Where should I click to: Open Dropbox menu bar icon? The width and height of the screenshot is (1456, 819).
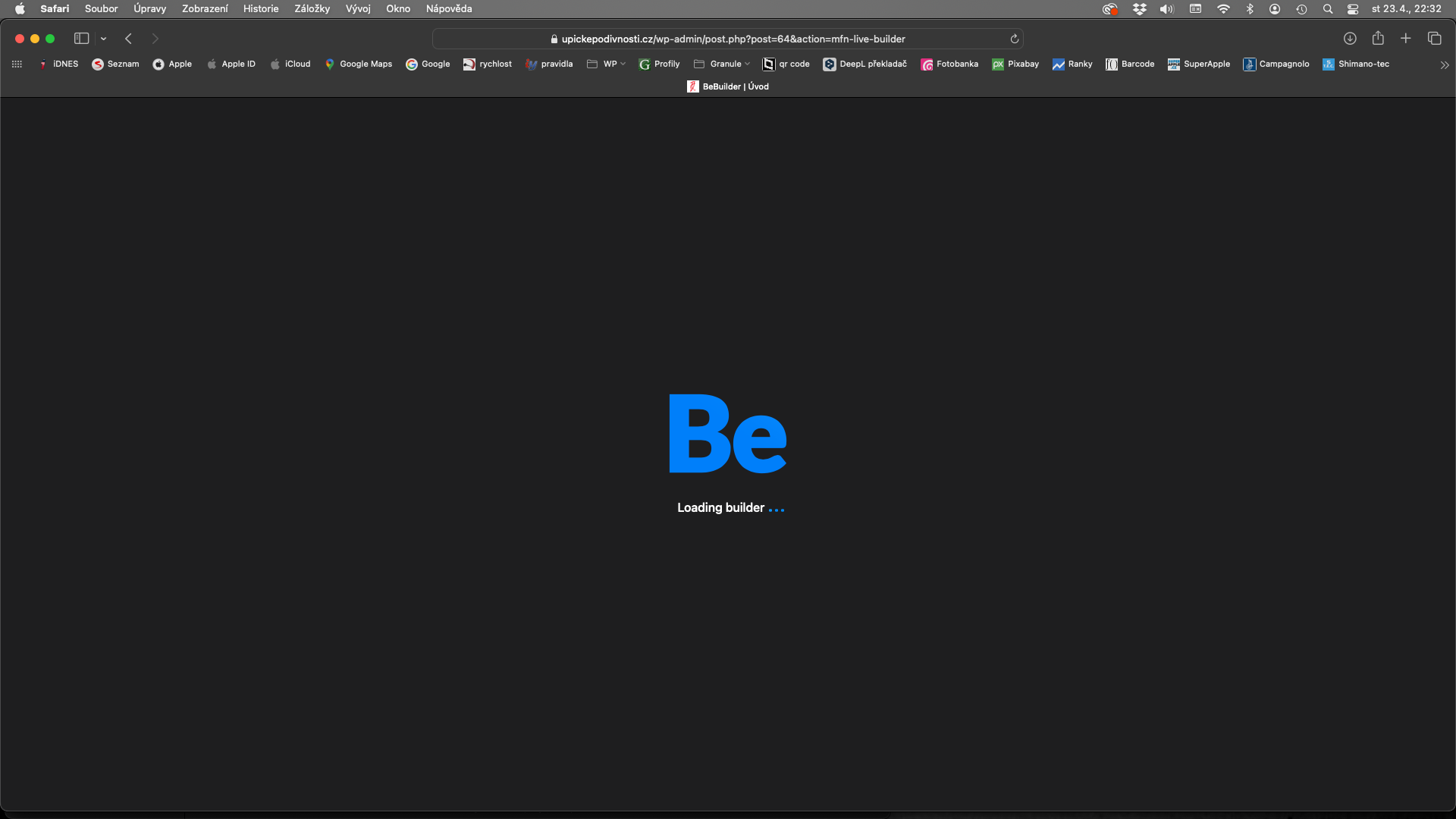[1139, 9]
